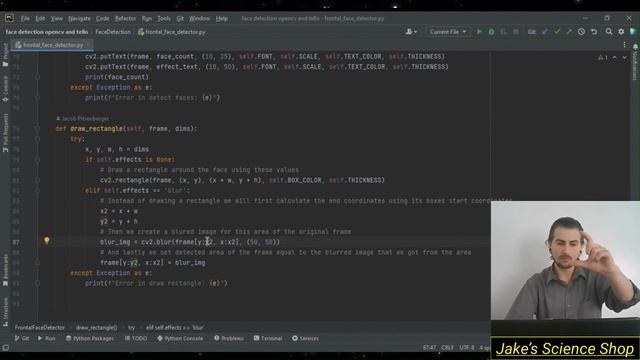Viewport: 640px width, 360px height.
Task: Open the Refactor menu
Action: (x=125, y=18)
